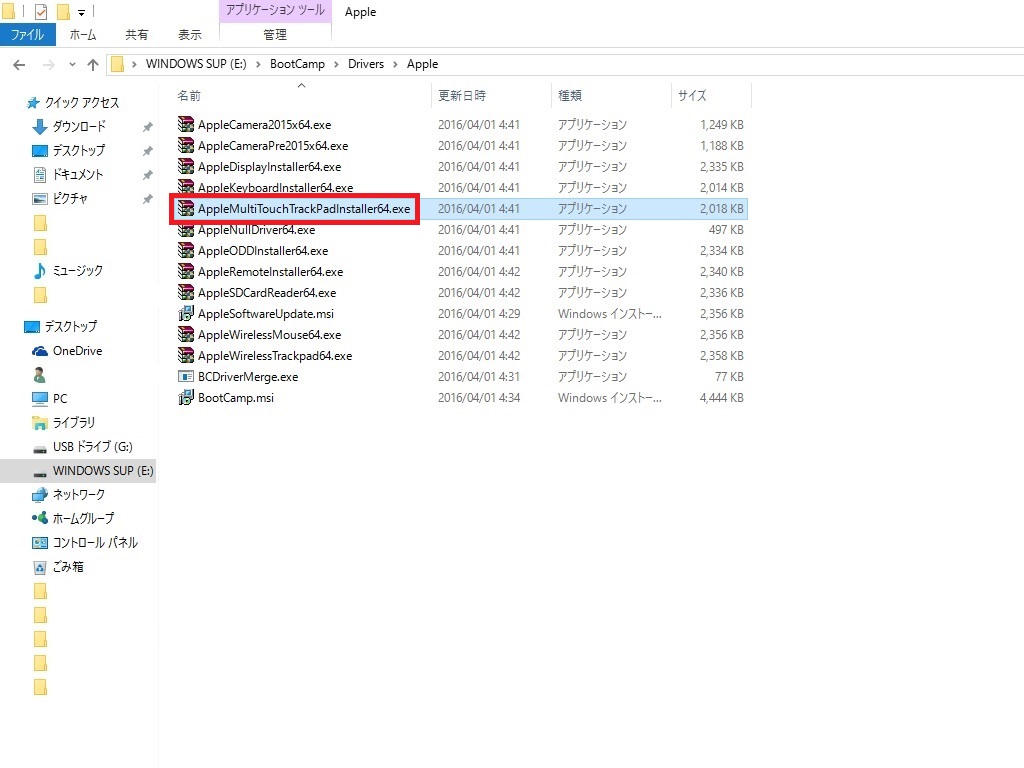
Task: Navigate to Drivers in the address bar
Action: point(366,64)
